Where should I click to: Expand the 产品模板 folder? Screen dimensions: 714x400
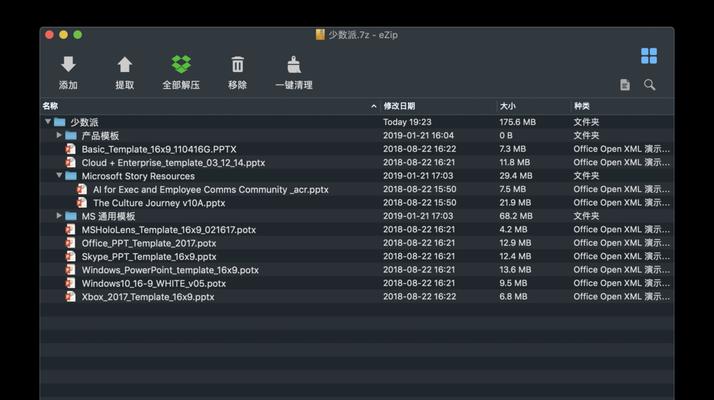coord(59,135)
